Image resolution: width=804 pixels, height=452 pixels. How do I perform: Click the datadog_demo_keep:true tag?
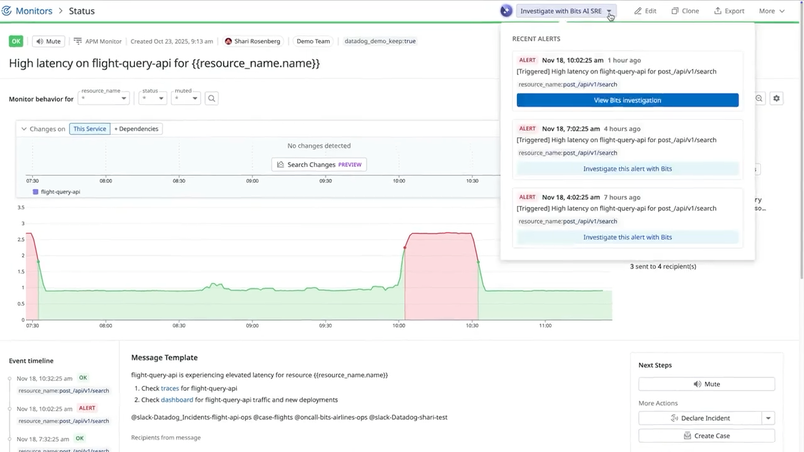(380, 41)
